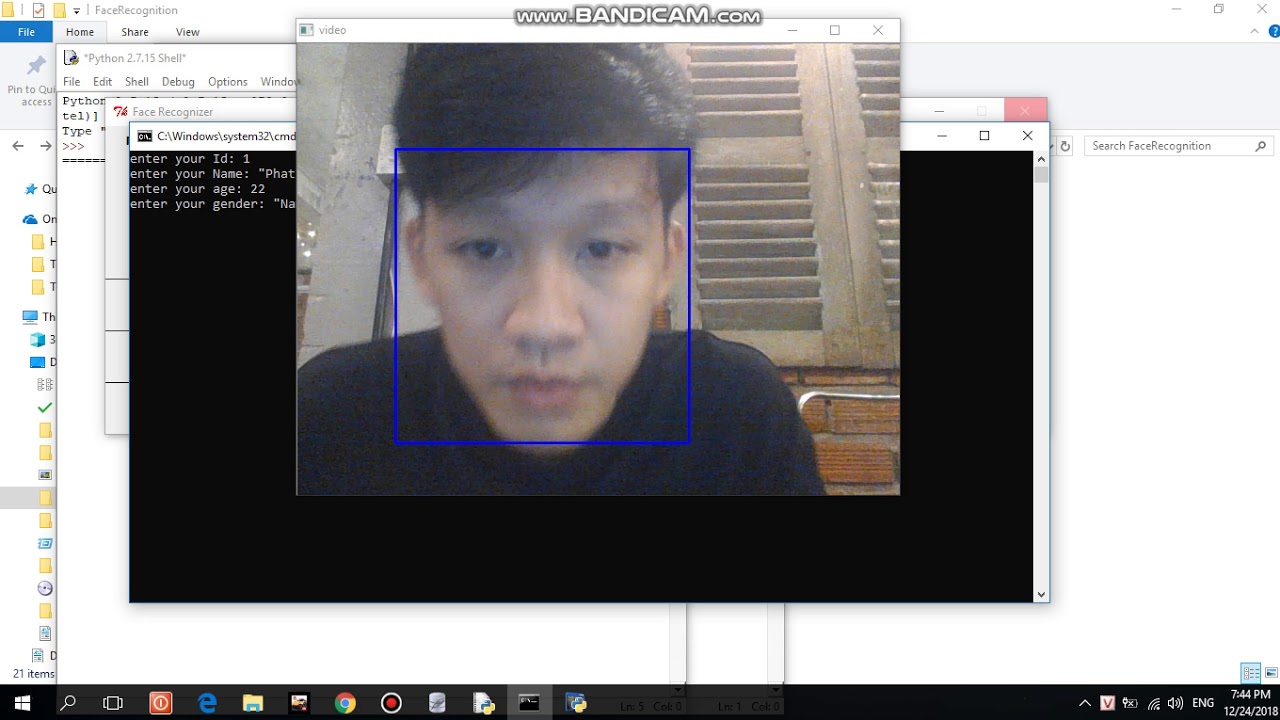Viewport: 1280px width, 720px height.
Task: Maximize the video window
Action: [x=835, y=30]
